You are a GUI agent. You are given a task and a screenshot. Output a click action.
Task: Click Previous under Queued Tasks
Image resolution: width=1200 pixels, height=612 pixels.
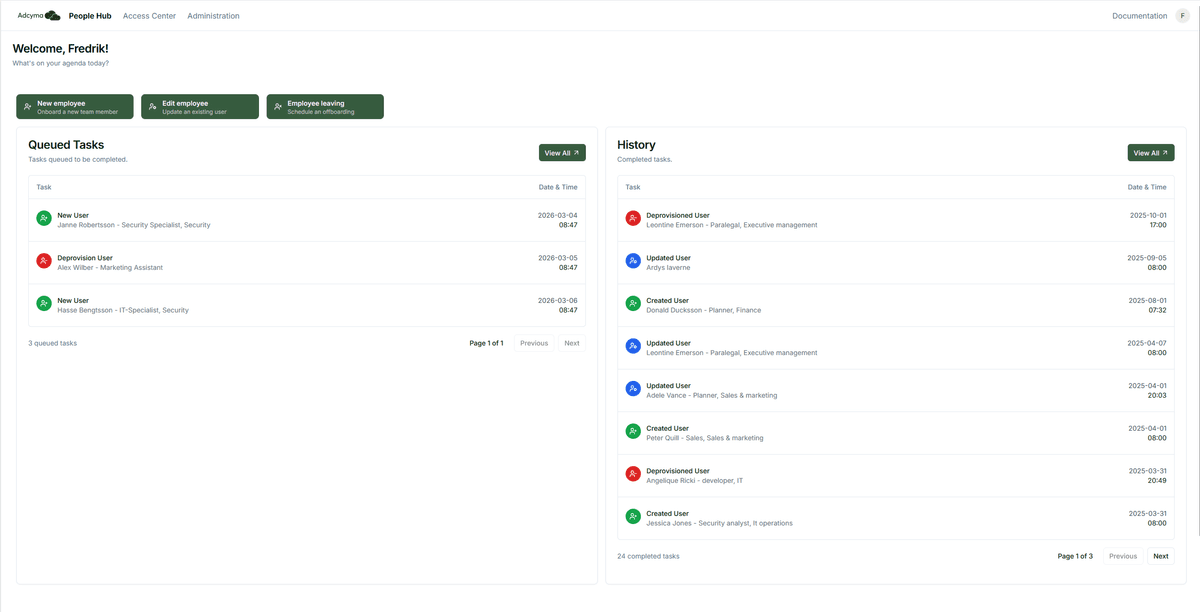pos(534,343)
